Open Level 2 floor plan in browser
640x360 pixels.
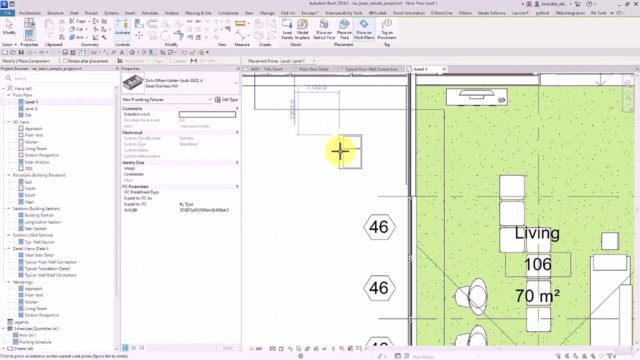tap(31, 109)
